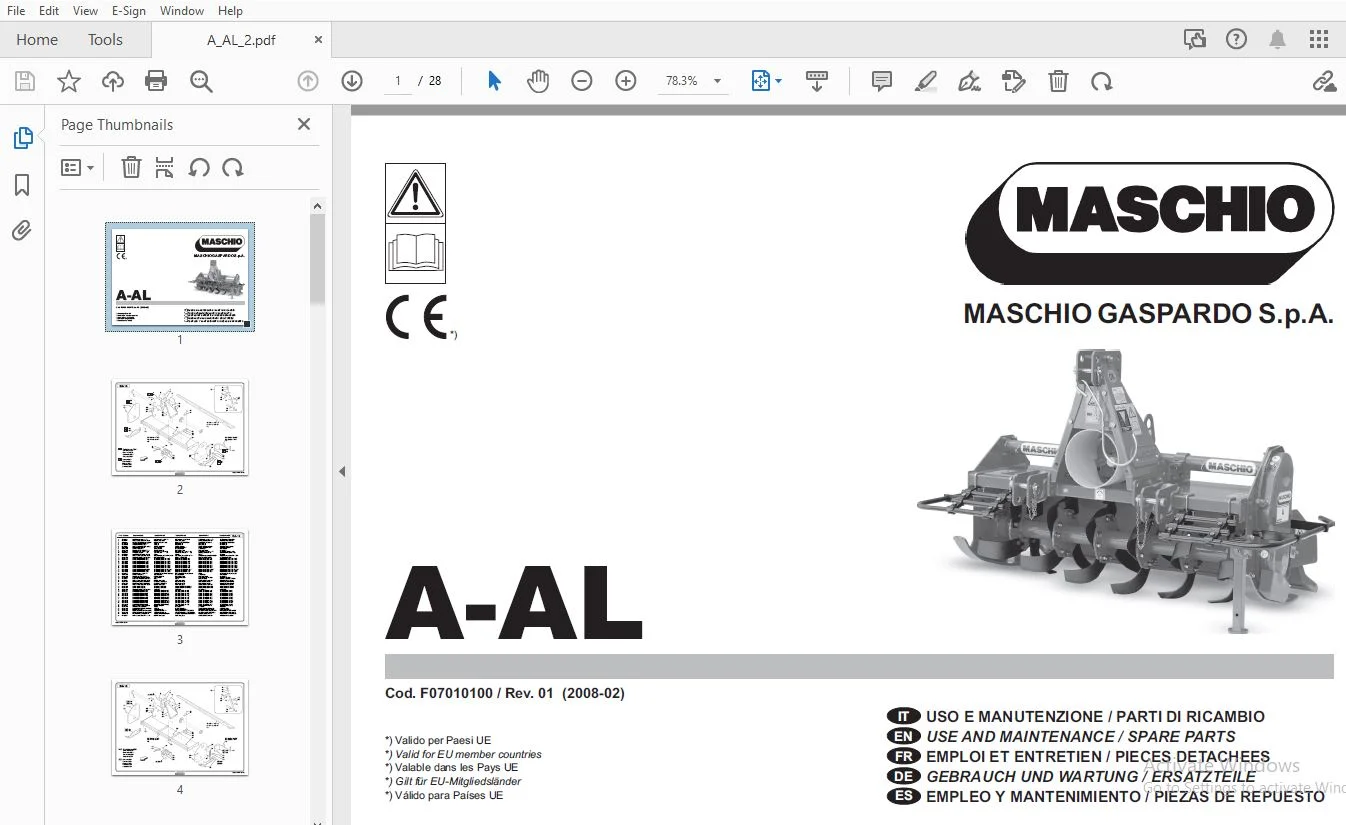Open the Help menu

[x=230, y=10]
